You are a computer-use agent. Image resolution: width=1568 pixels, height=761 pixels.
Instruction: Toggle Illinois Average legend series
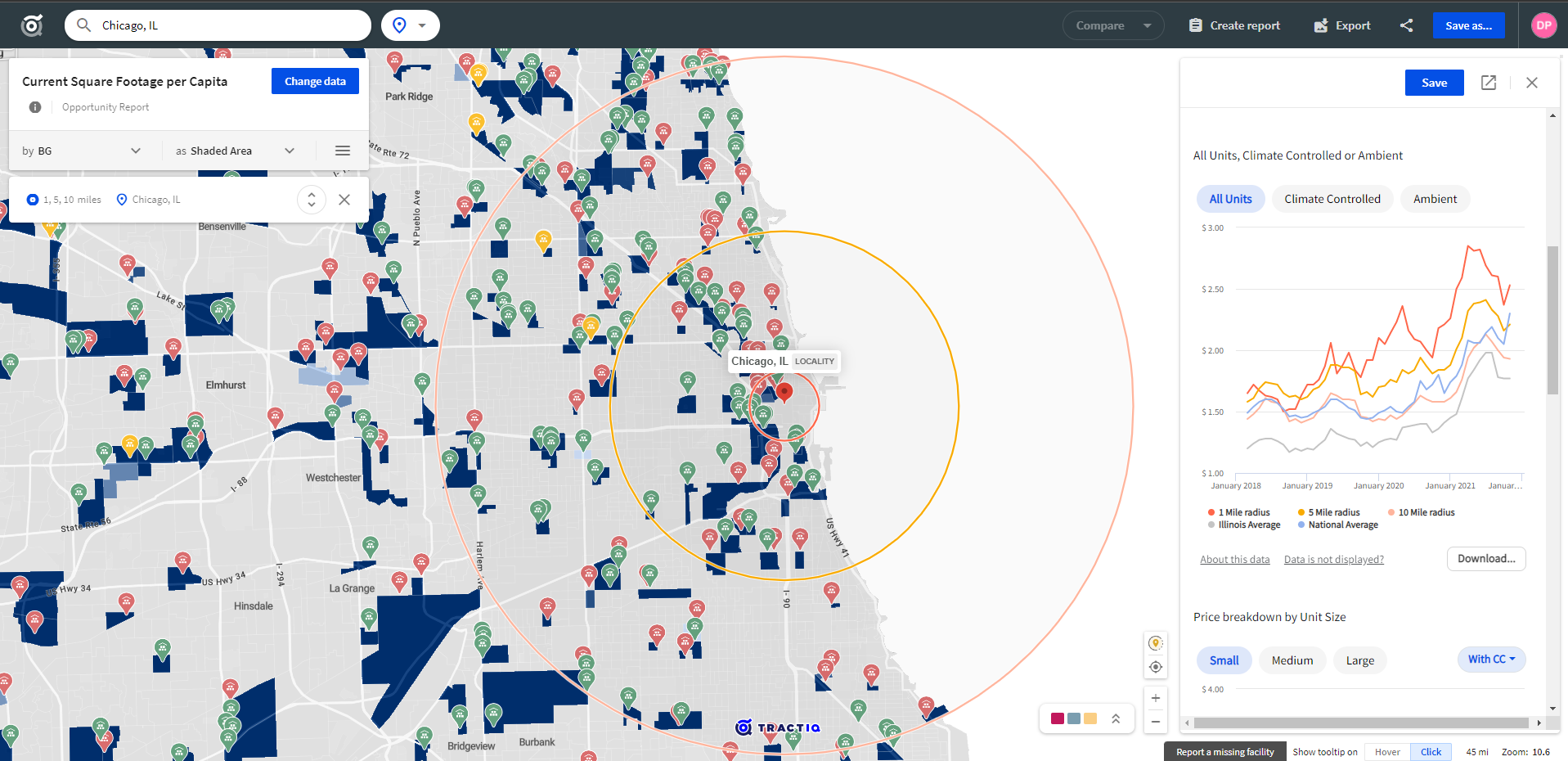[x=1244, y=525]
